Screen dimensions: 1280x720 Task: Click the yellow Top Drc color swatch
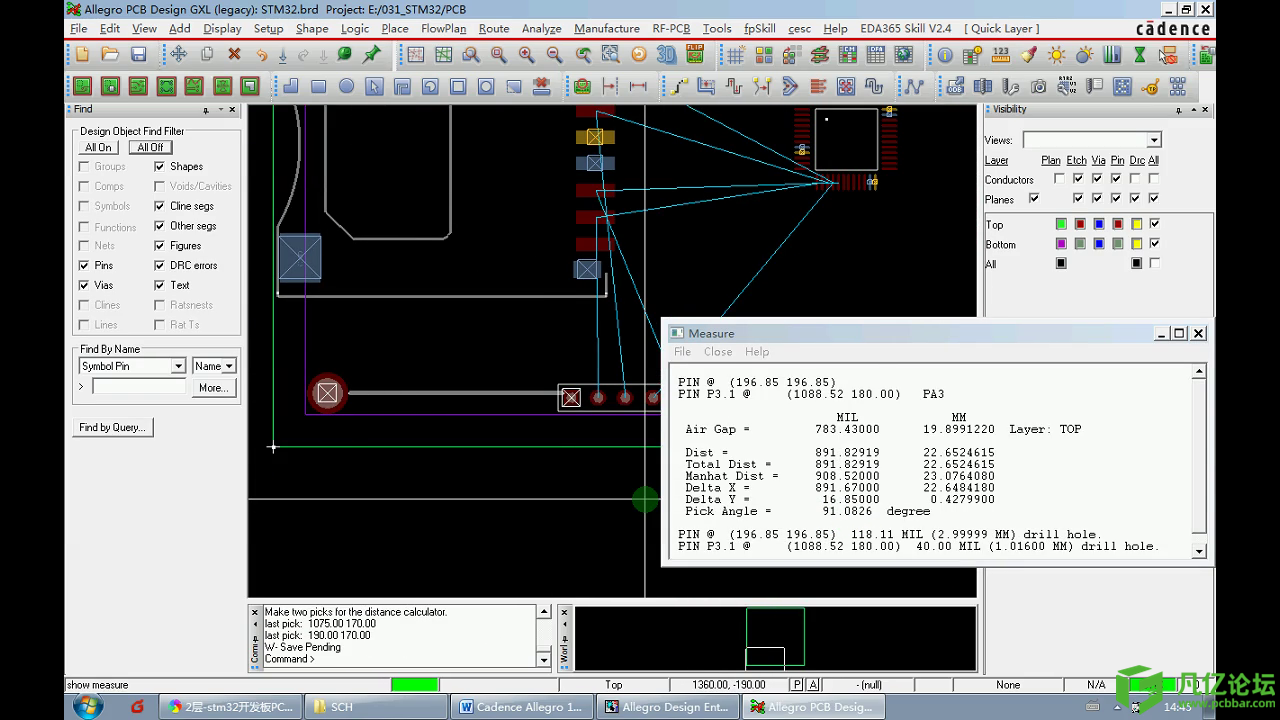tap(1136, 223)
